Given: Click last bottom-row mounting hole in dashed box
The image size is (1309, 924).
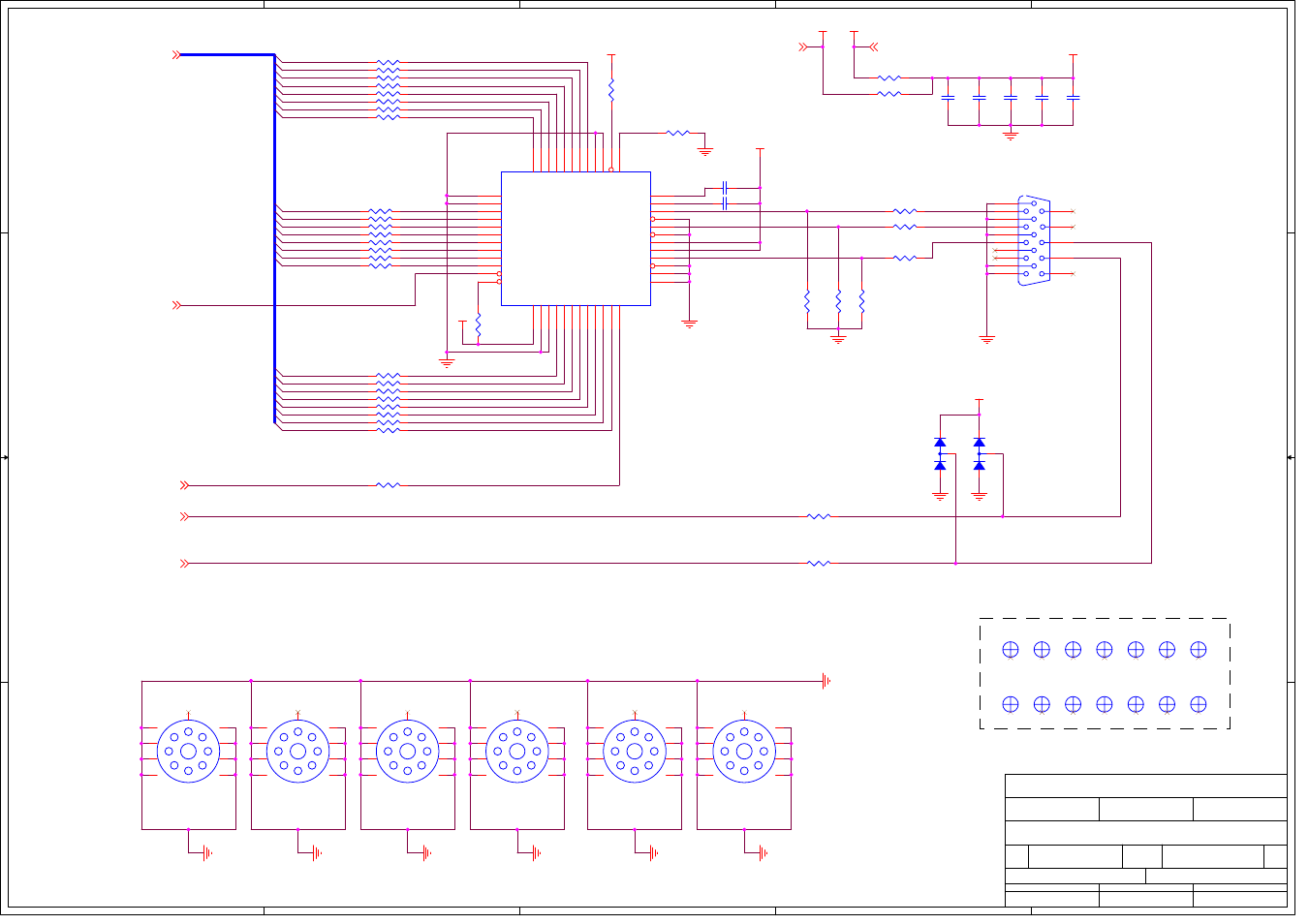Looking at the screenshot, I should tap(1198, 704).
